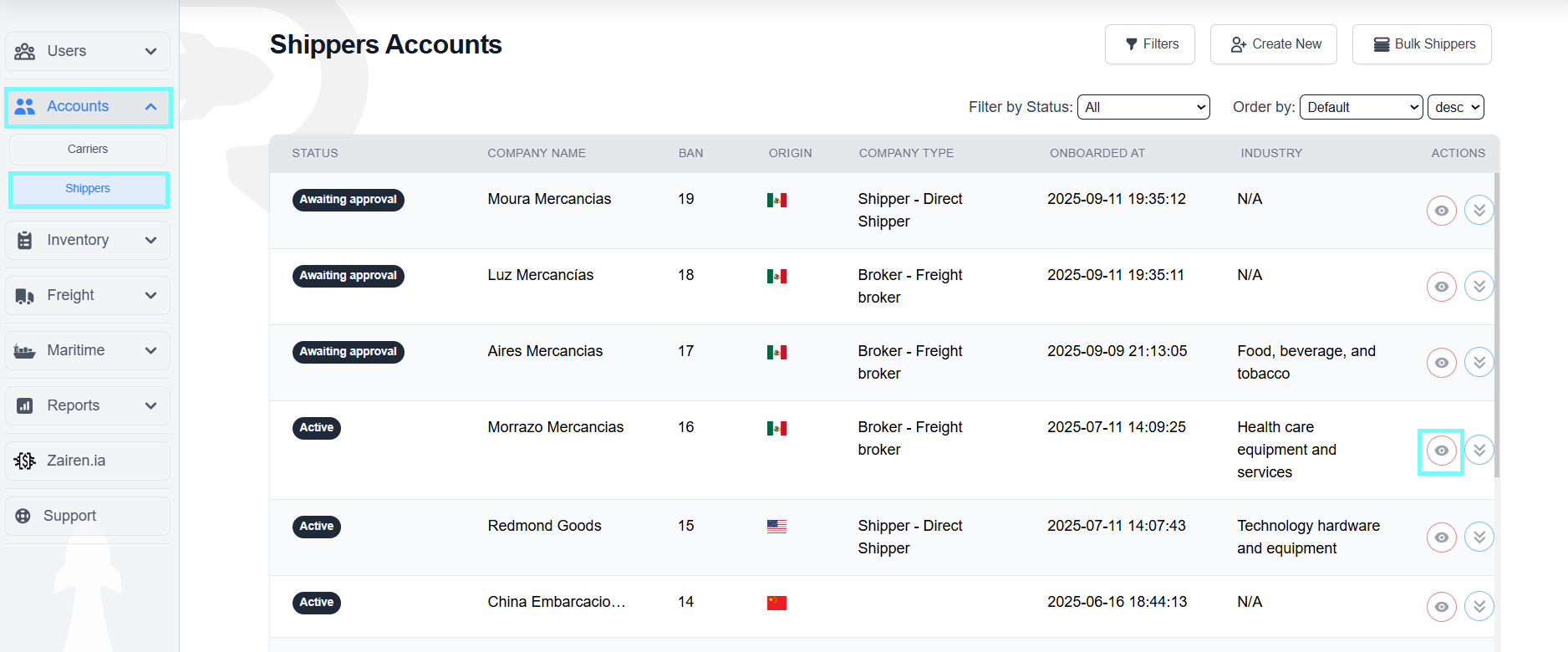This screenshot has height=652, width=1568.
Task: View Luz Mercancías with eye icon
Action: [1442, 287]
